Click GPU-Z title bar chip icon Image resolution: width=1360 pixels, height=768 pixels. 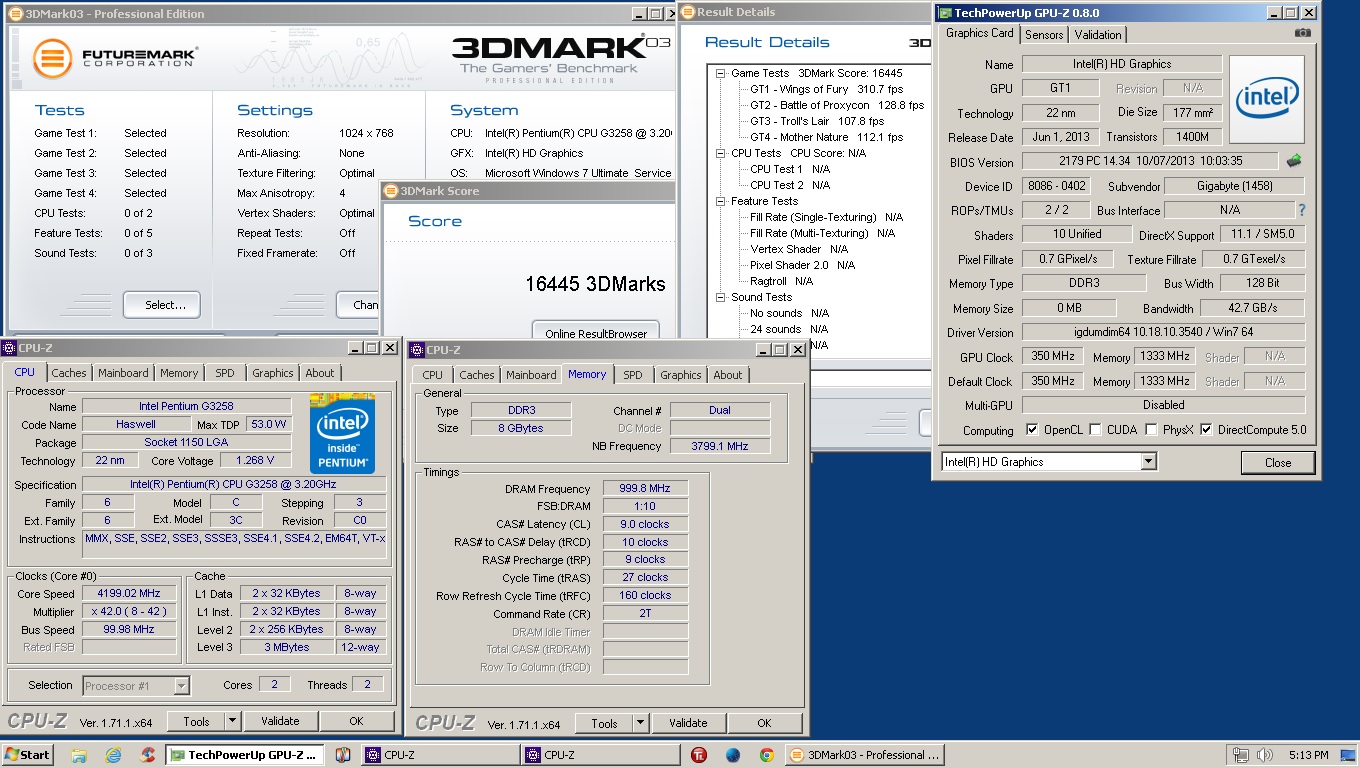tap(944, 13)
